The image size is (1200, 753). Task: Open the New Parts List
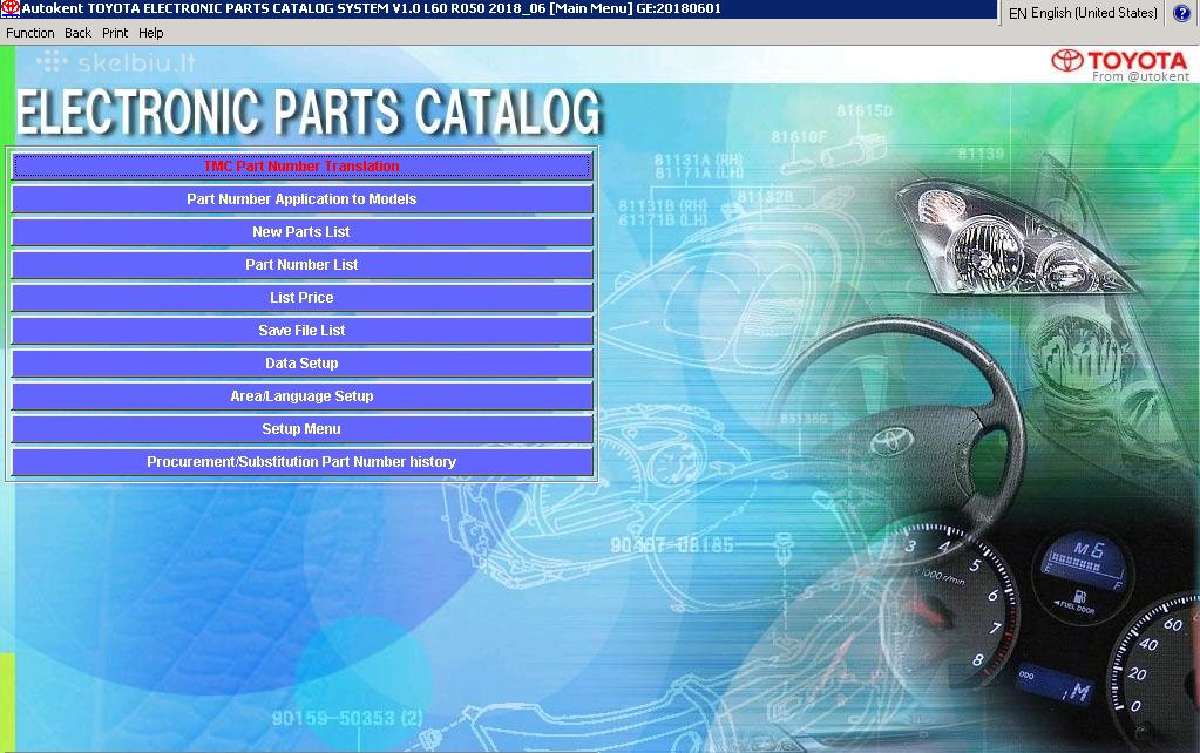click(302, 232)
